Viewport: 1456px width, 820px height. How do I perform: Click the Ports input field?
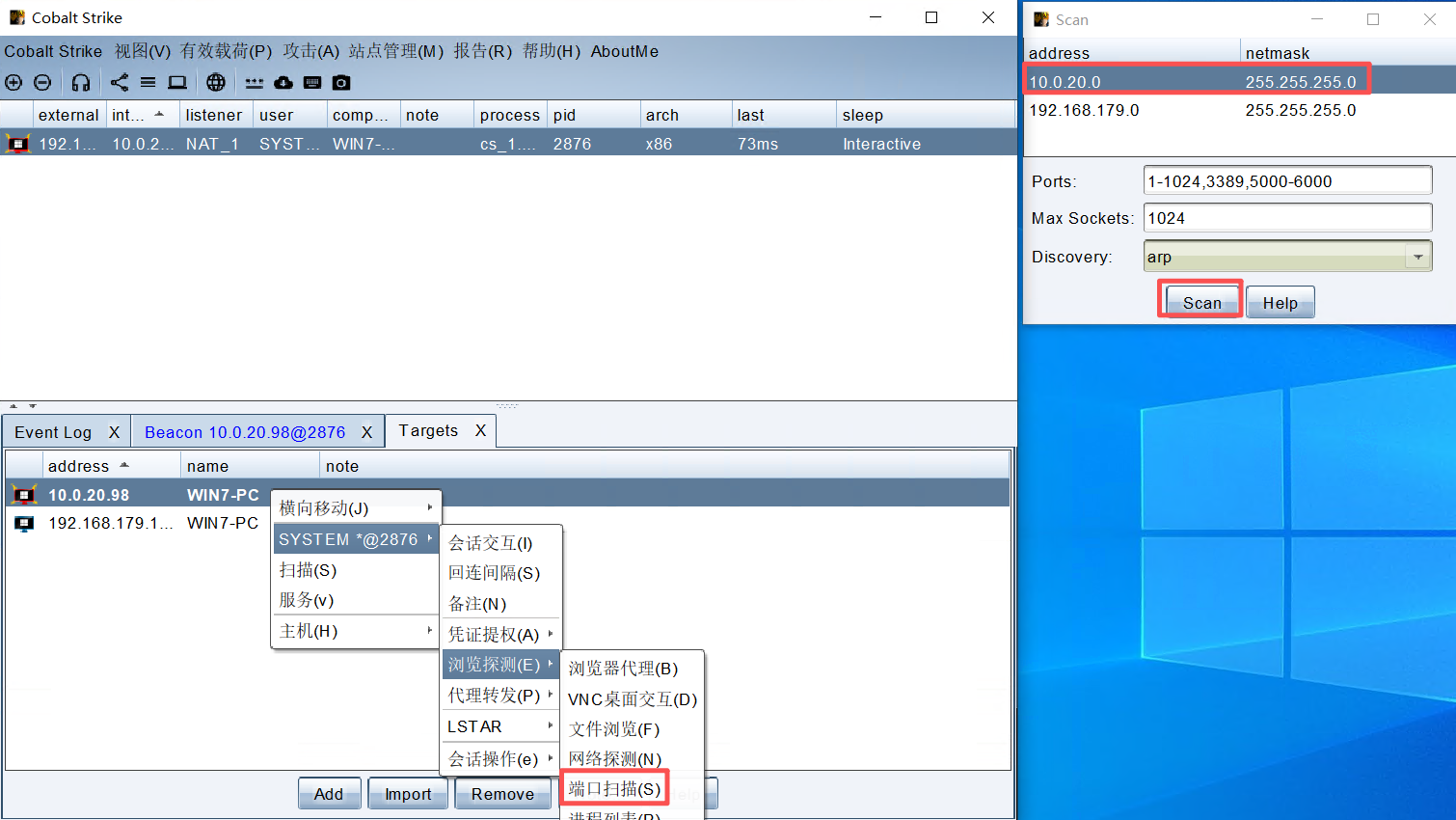pos(1287,180)
